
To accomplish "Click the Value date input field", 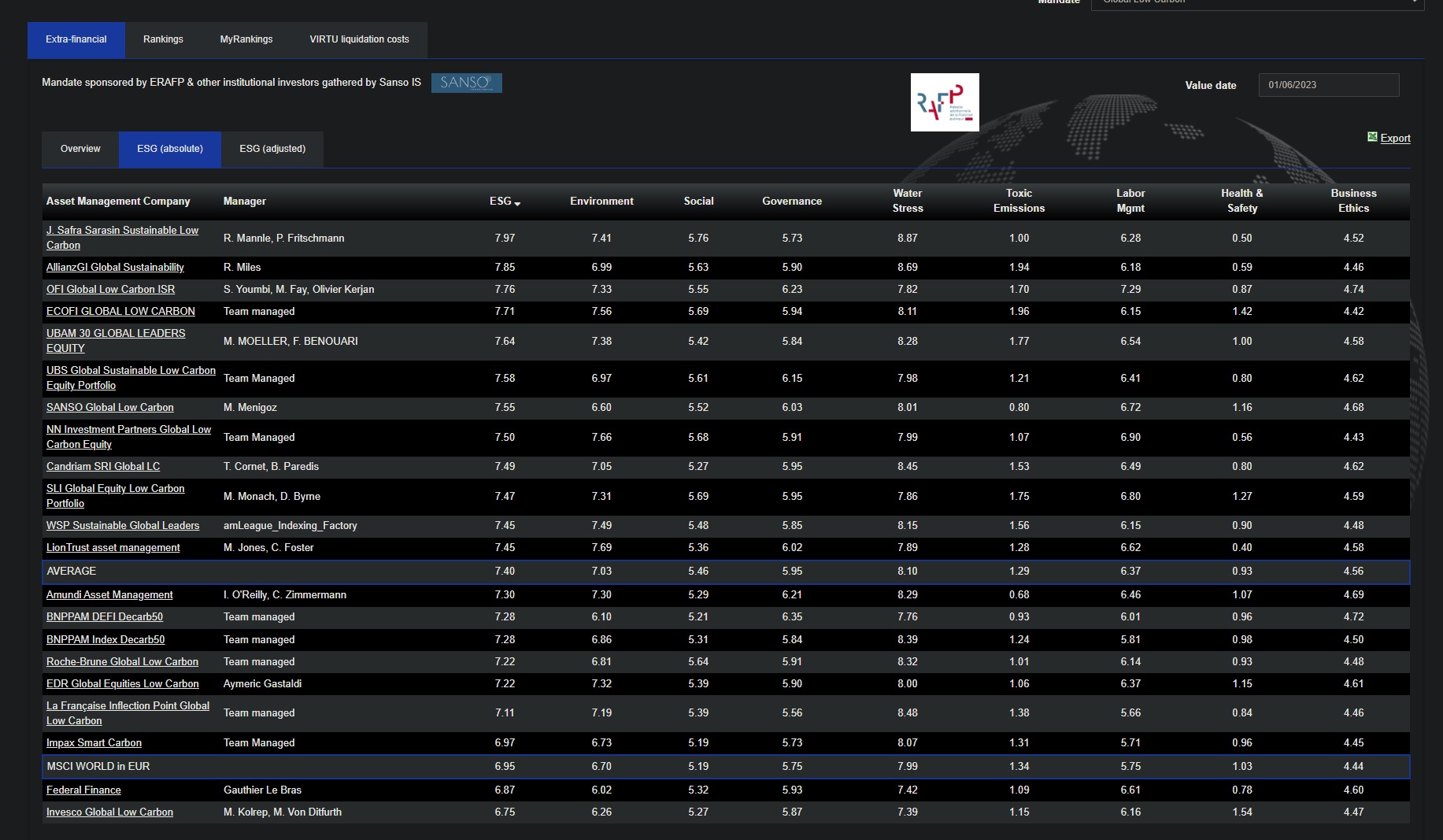I will (x=1328, y=85).
